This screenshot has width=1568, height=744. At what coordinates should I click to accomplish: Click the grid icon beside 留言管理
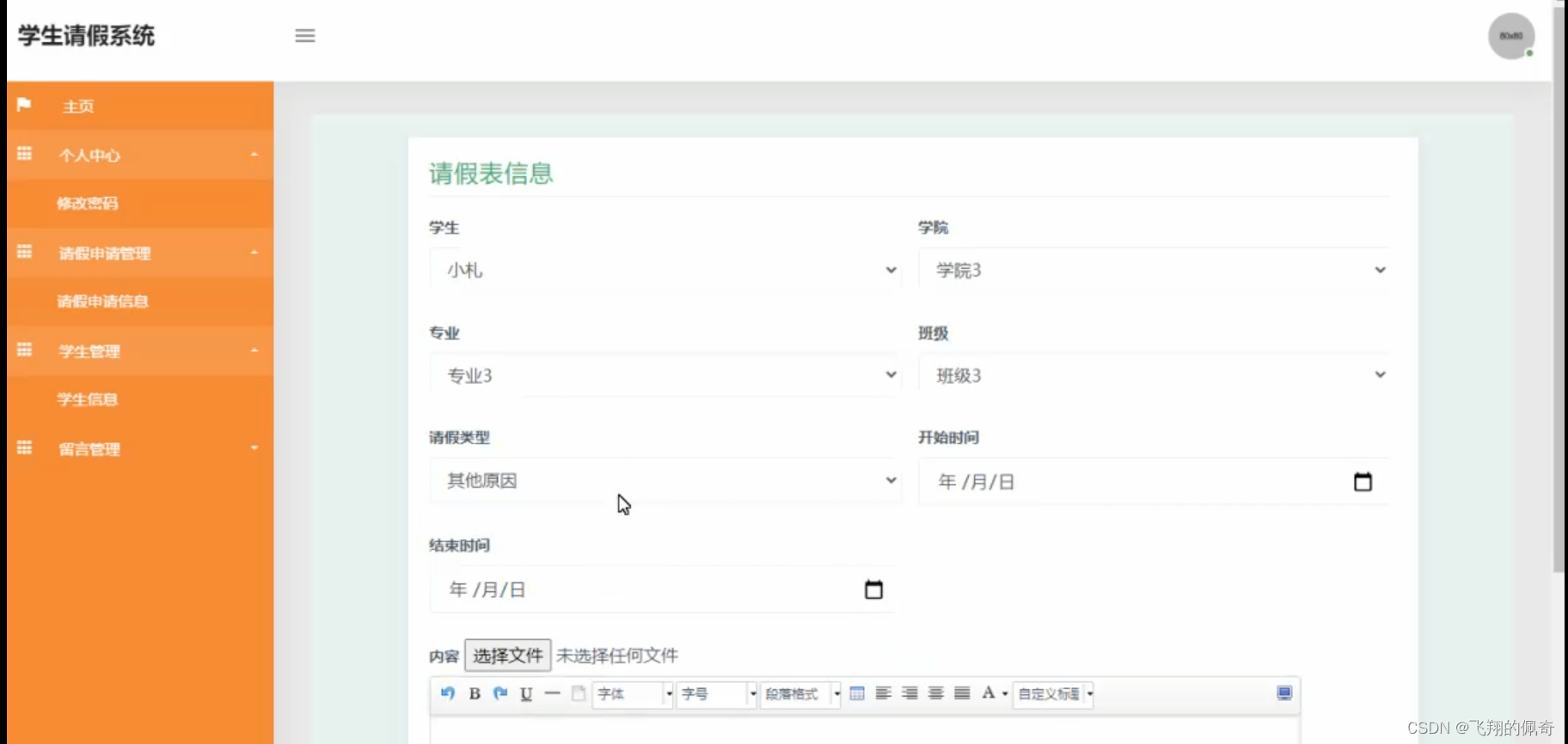point(24,448)
